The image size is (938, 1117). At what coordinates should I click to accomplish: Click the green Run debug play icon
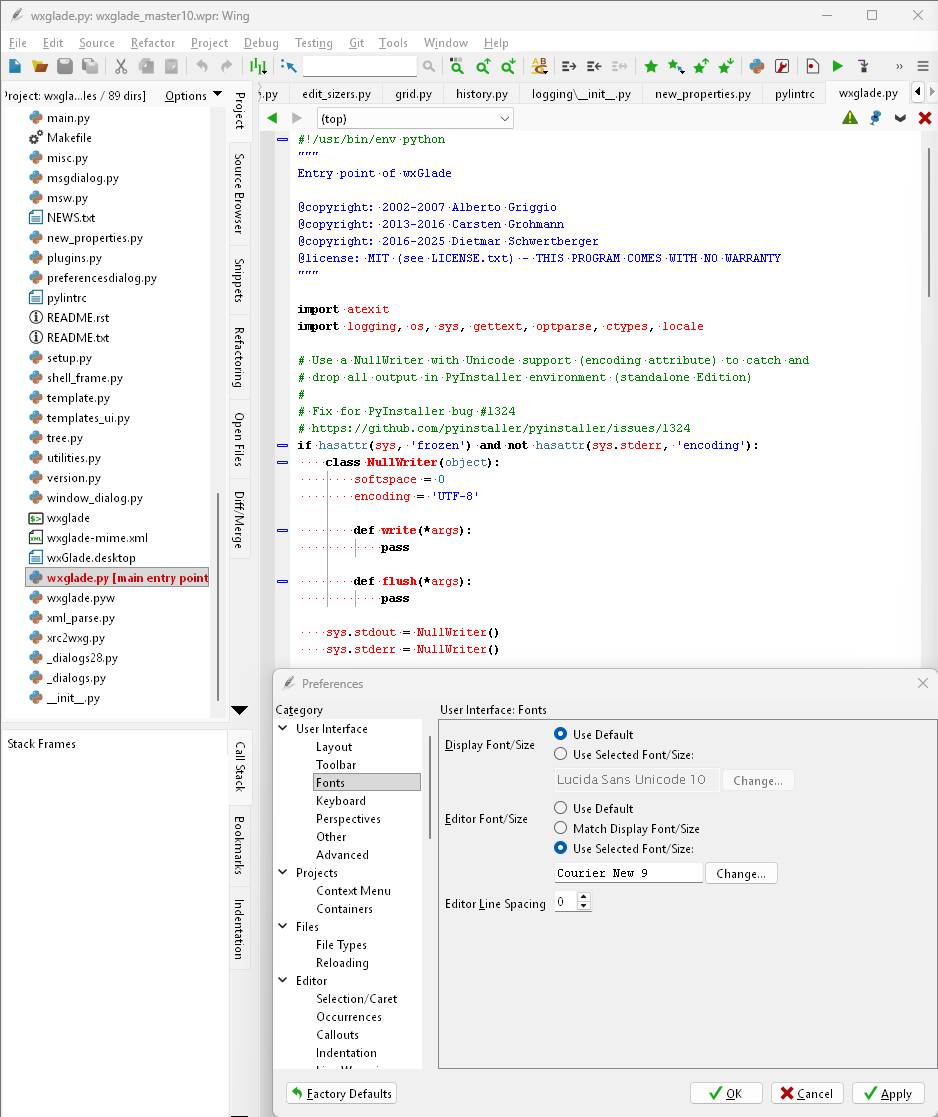[x=837, y=66]
